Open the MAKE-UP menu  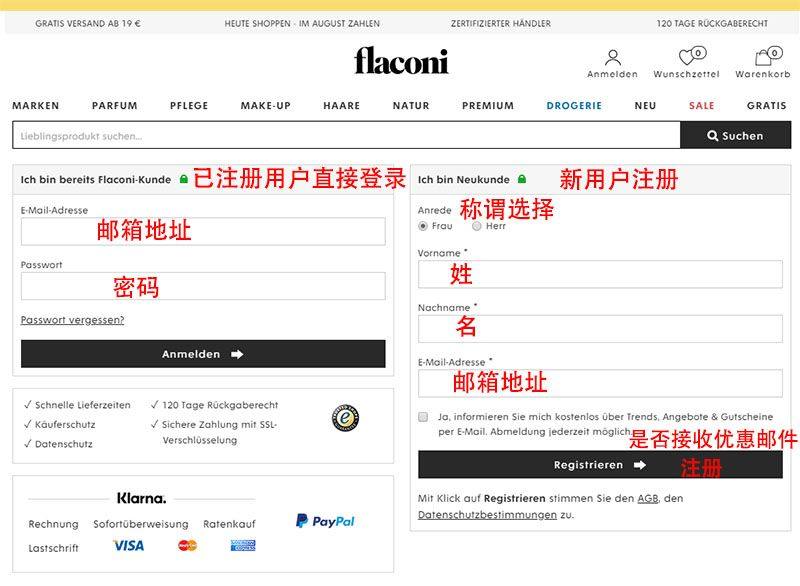coord(265,106)
